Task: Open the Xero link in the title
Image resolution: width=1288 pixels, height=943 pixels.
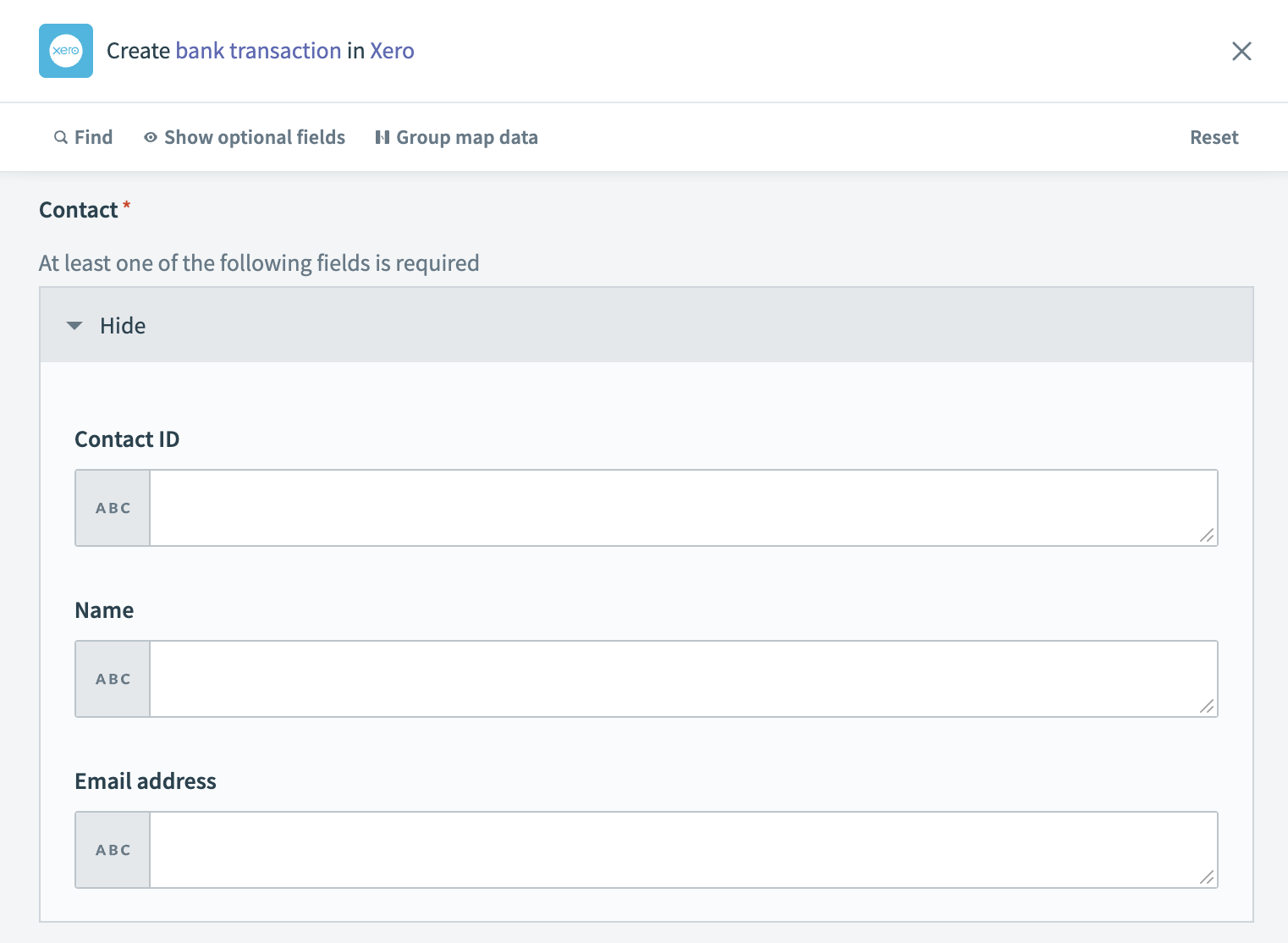Action: click(392, 51)
